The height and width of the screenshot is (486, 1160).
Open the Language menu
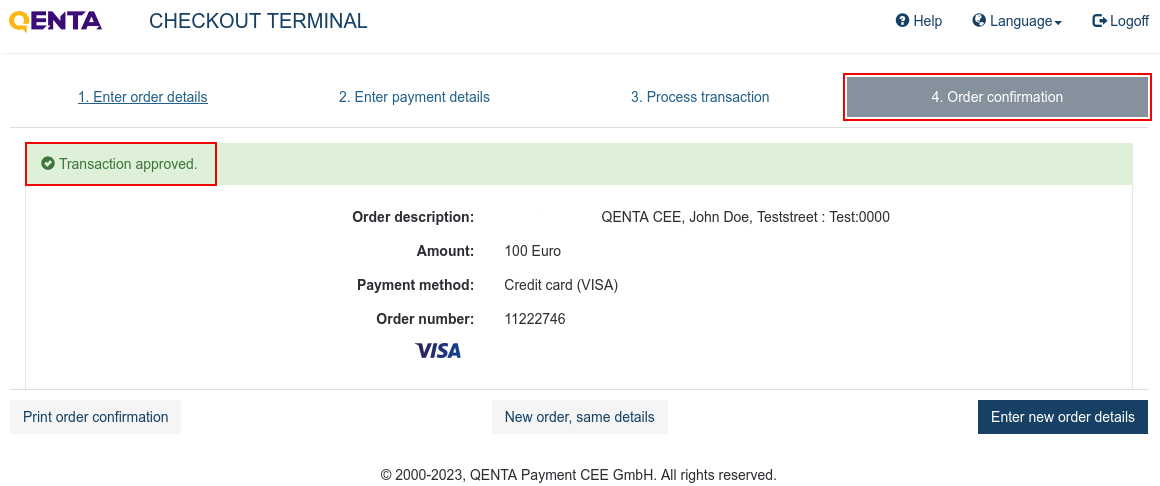(x=1017, y=21)
